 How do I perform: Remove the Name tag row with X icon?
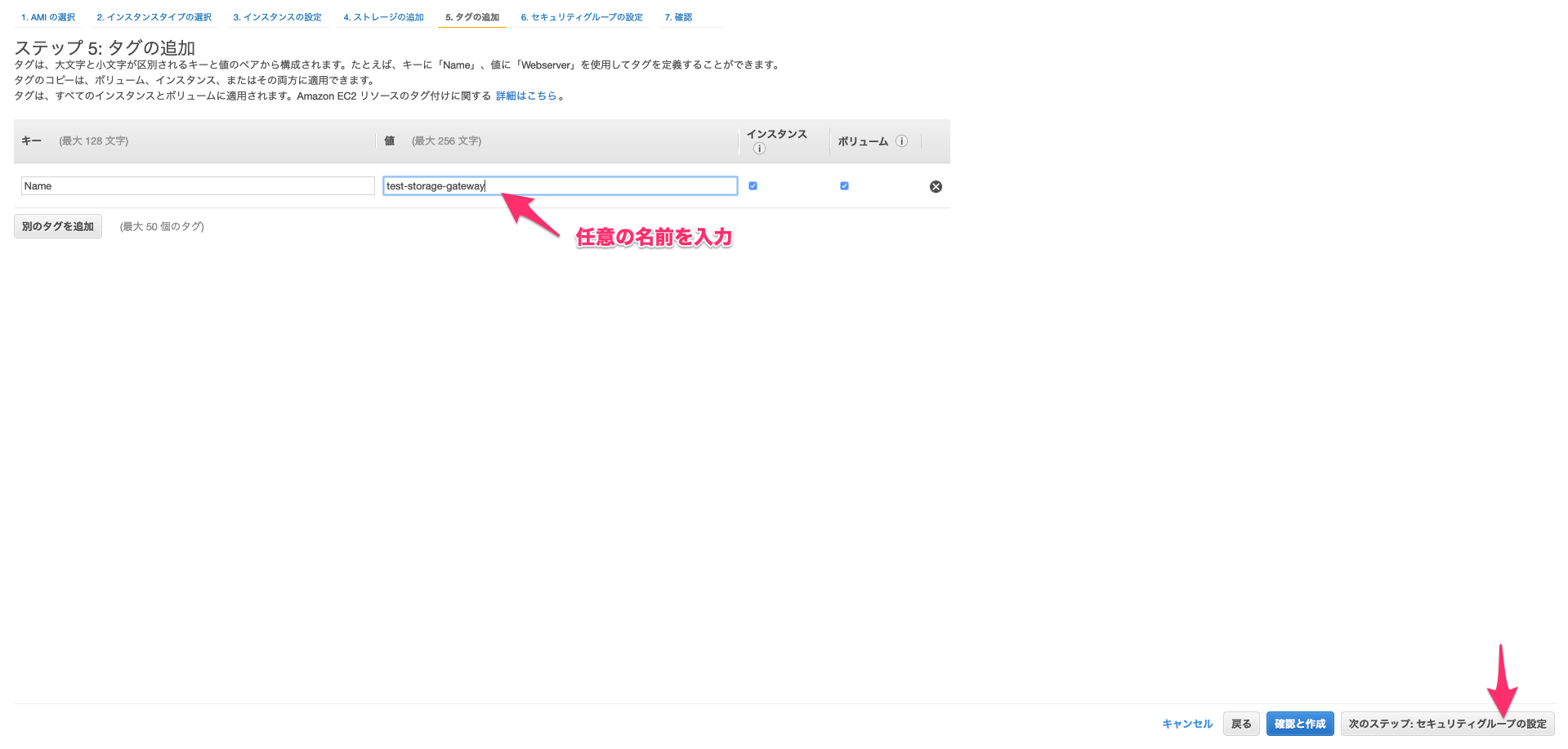tap(936, 185)
